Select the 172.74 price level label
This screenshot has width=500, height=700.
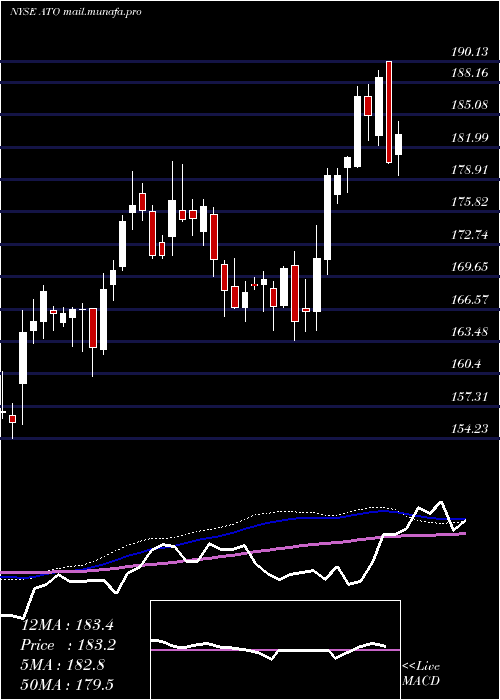(469, 235)
